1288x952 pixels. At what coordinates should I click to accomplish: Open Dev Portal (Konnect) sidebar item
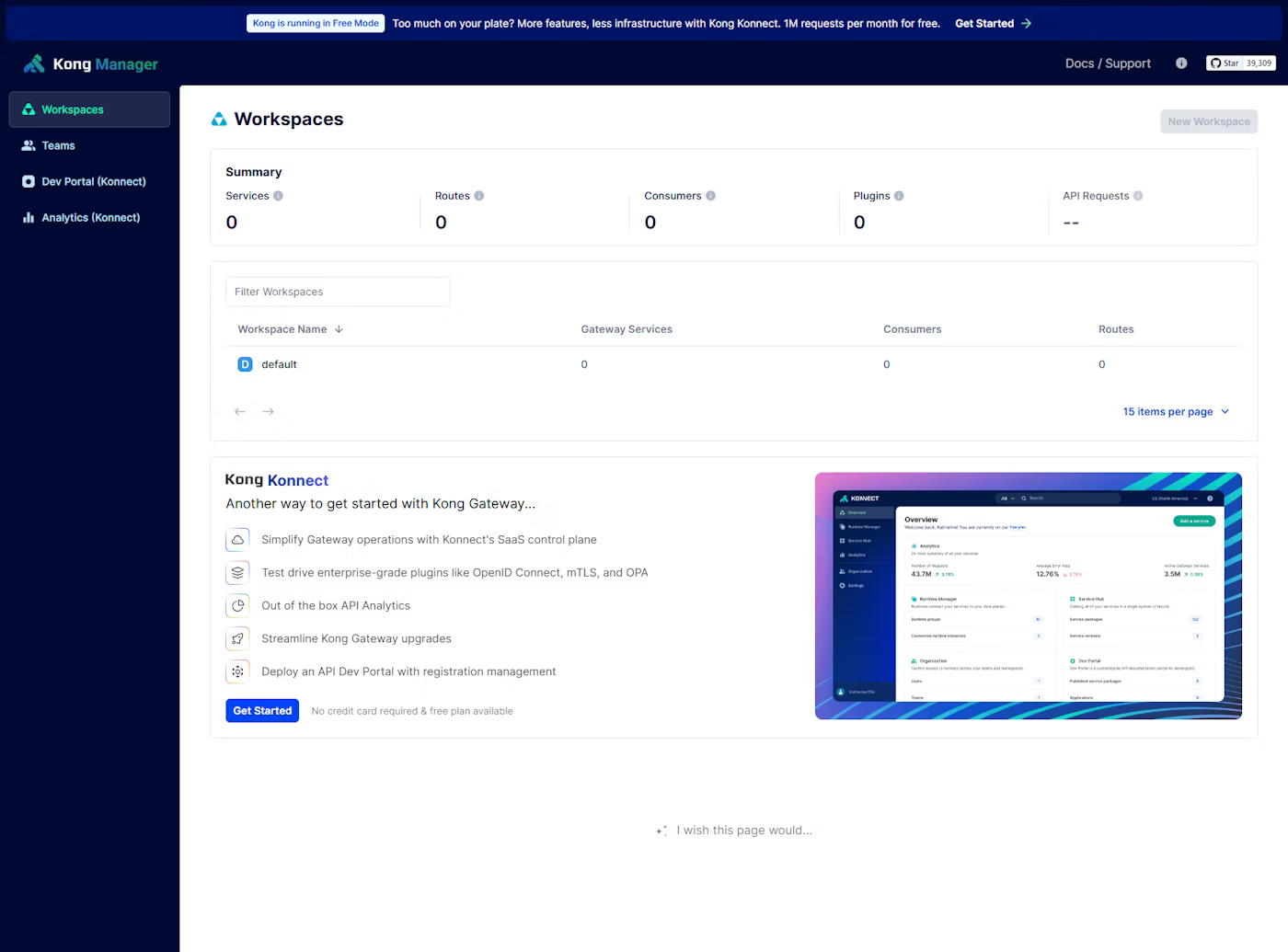tap(93, 181)
